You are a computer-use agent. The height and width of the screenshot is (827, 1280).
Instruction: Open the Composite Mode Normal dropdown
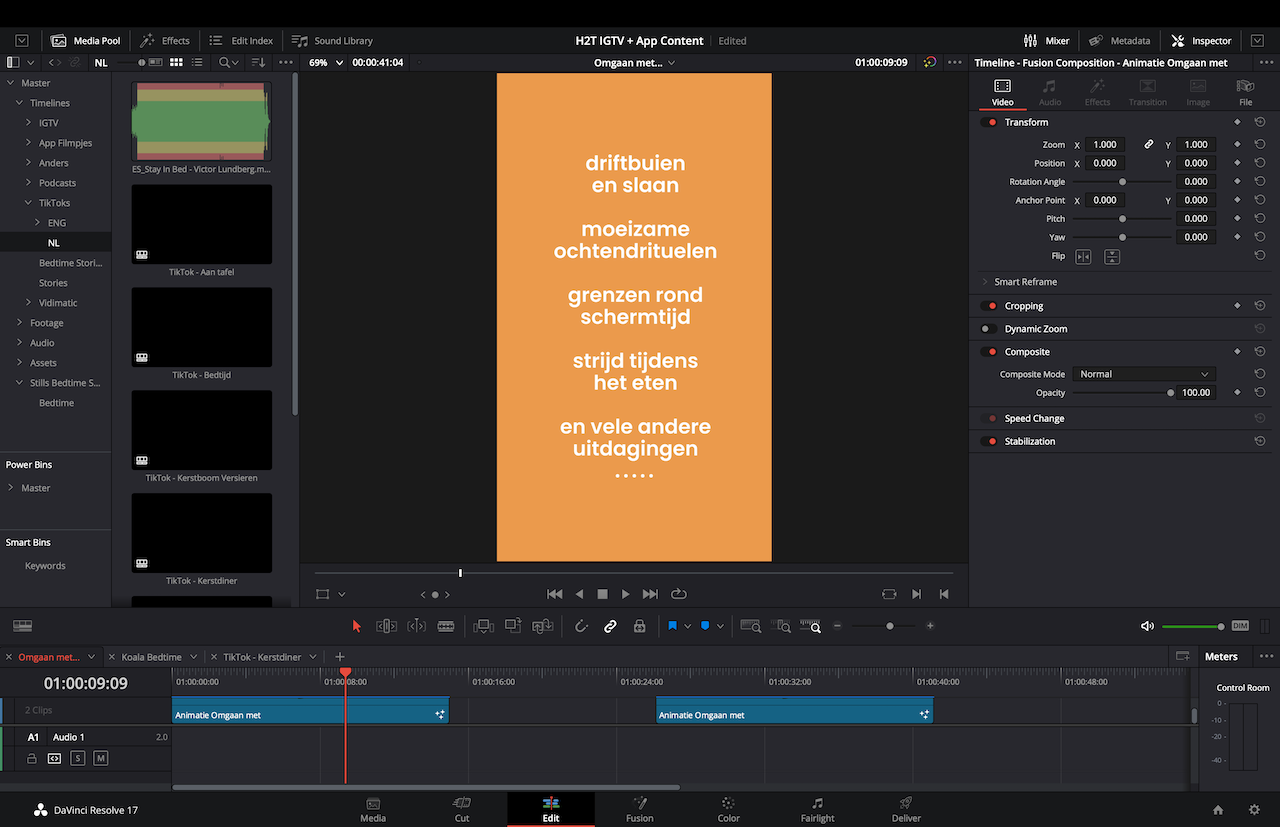coord(1143,374)
